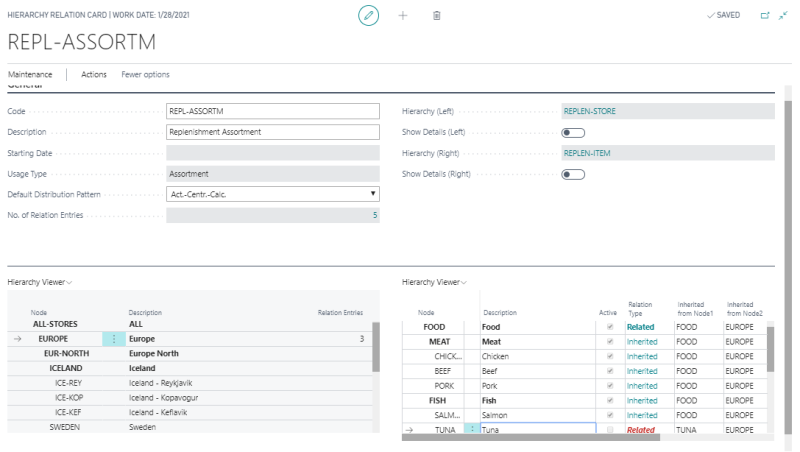Toggle Show Details (Left) switch
Screen dimensions: 800x452
(x=573, y=133)
